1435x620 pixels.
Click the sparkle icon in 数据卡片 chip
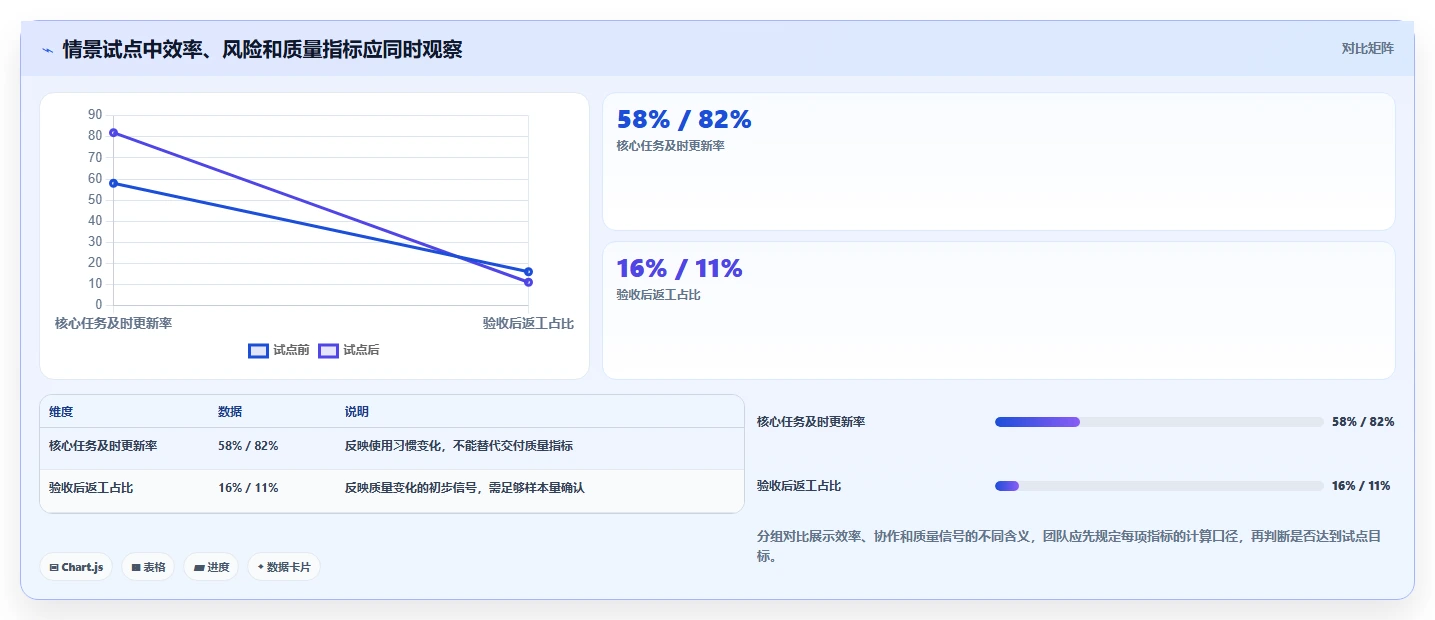pyautogui.click(x=260, y=567)
